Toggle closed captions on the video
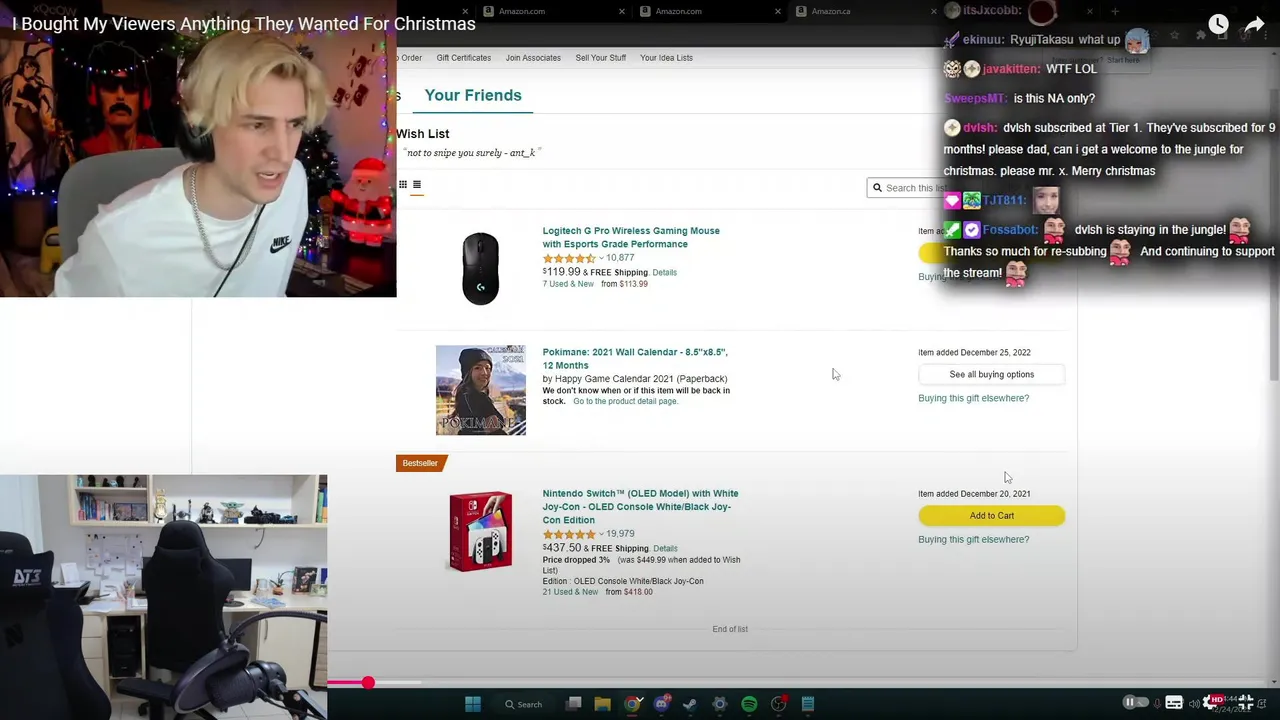 point(1174,702)
